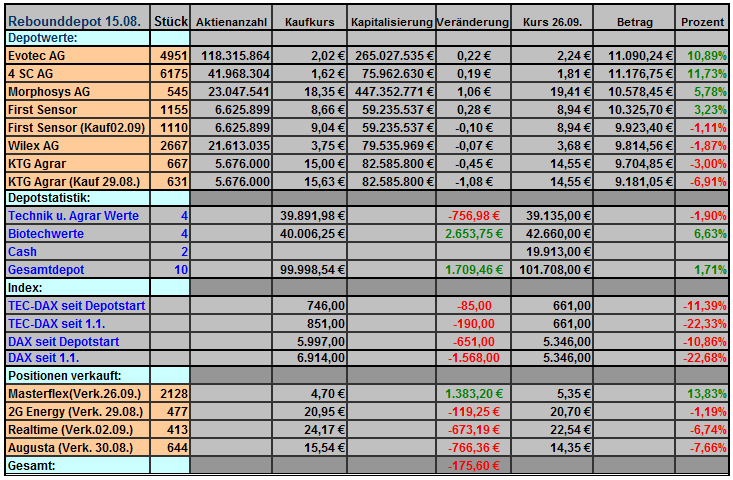Screen dimensions: 733x480
Task: Click Evotec's Stück value '4951'
Action: [x=173, y=56]
